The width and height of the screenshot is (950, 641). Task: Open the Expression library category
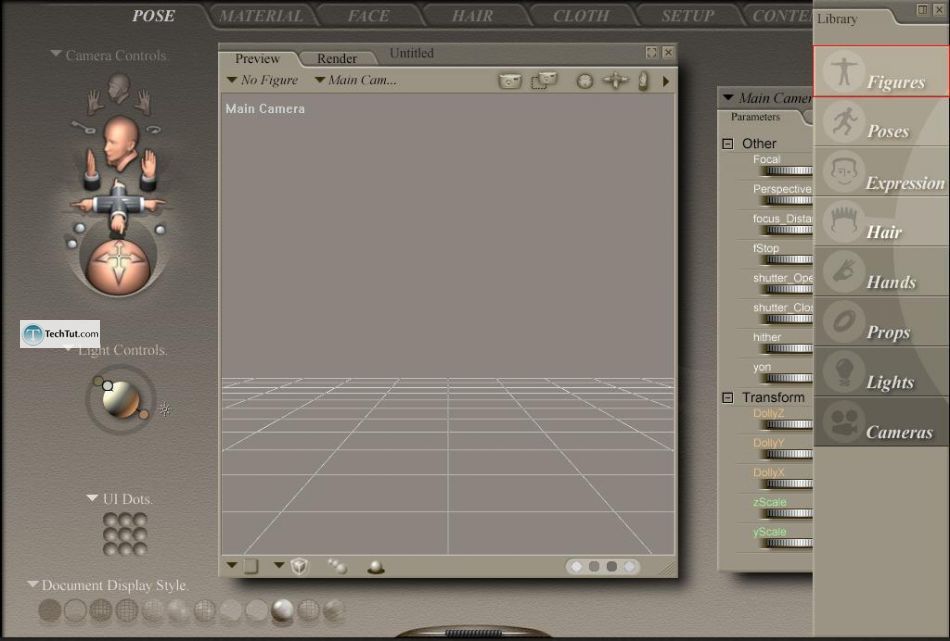click(x=880, y=171)
